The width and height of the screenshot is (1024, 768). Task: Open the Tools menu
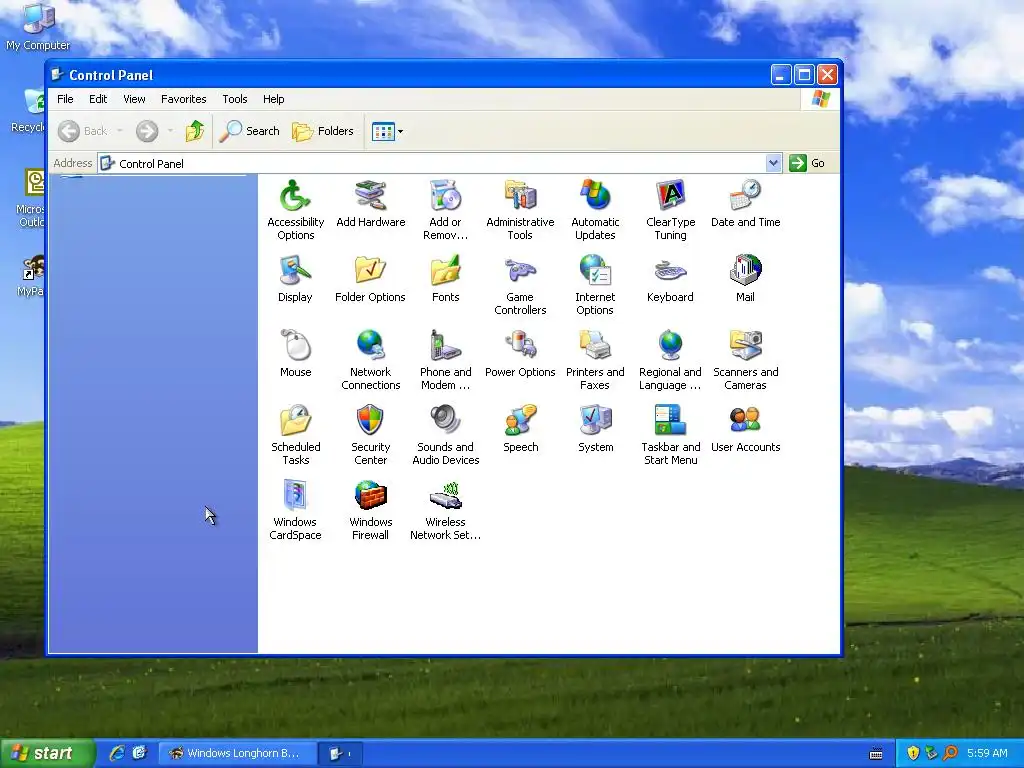click(234, 99)
